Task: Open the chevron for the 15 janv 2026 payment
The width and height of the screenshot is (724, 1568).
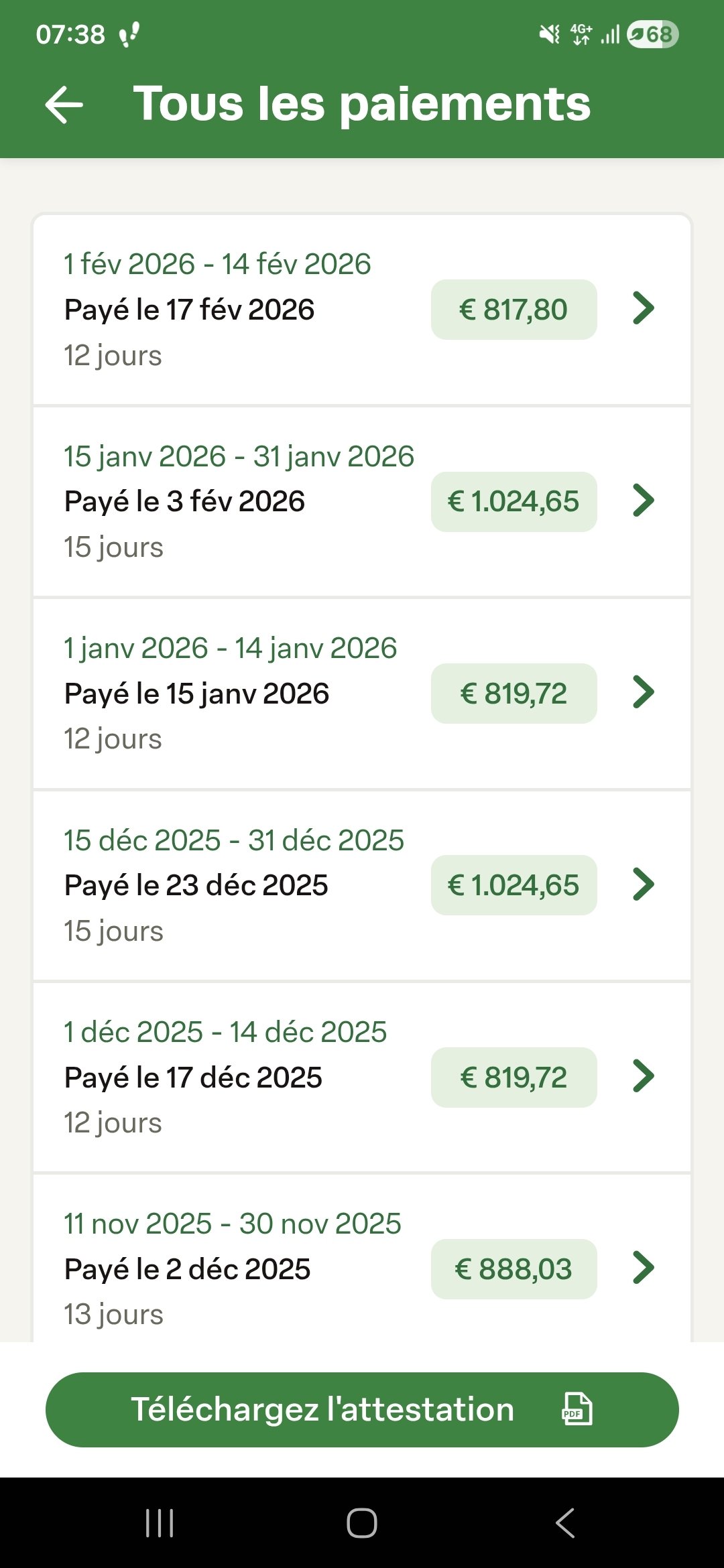Action: pyautogui.click(x=643, y=692)
